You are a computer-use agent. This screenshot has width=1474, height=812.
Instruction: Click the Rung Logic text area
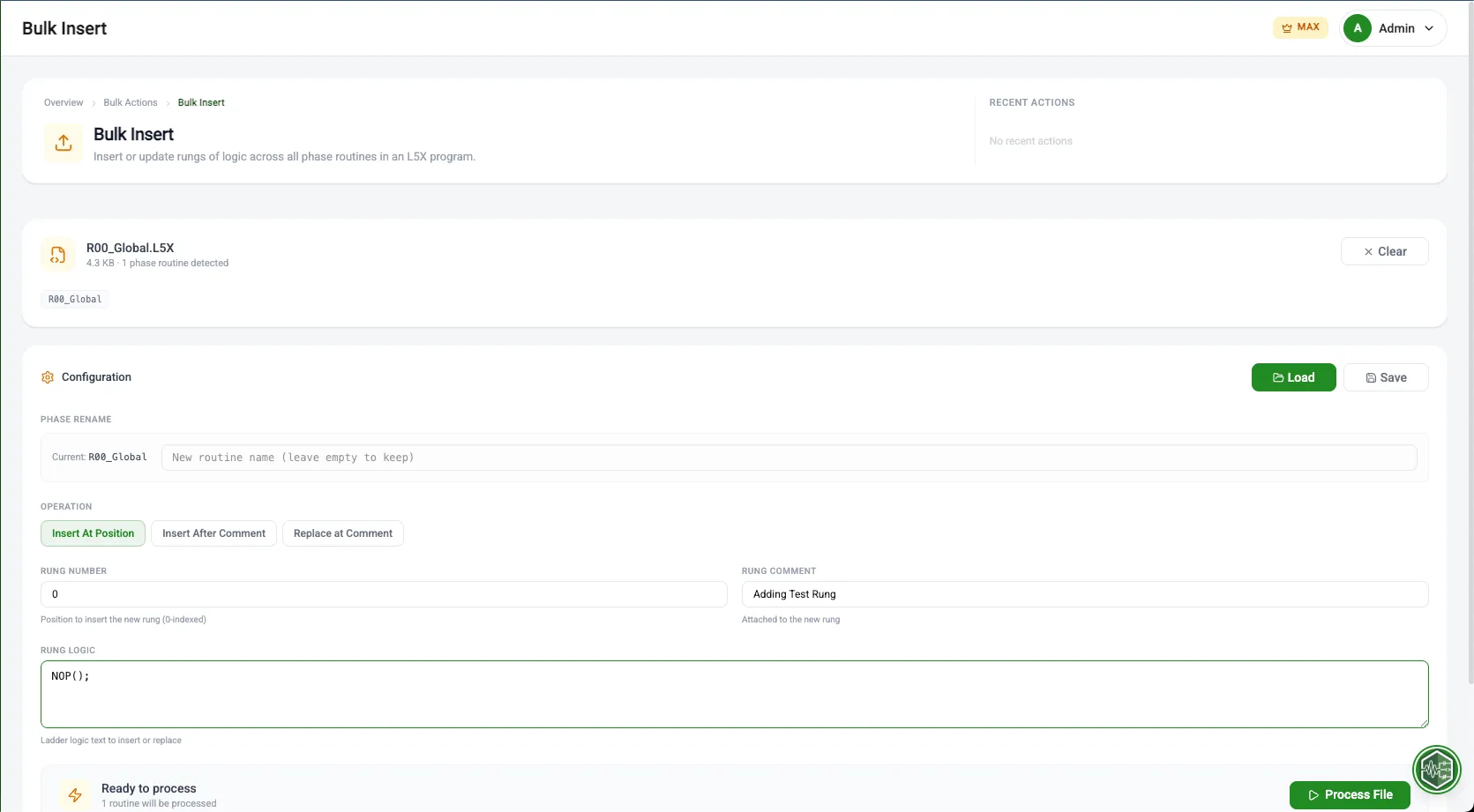tap(735, 694)
